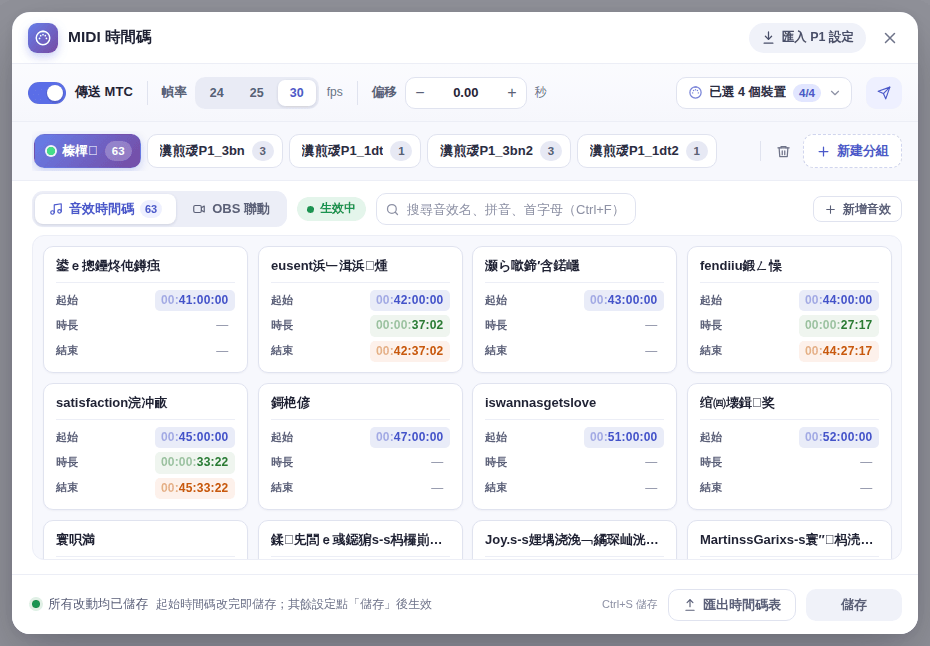Select 25 fps frame rate

click(256, 93)
